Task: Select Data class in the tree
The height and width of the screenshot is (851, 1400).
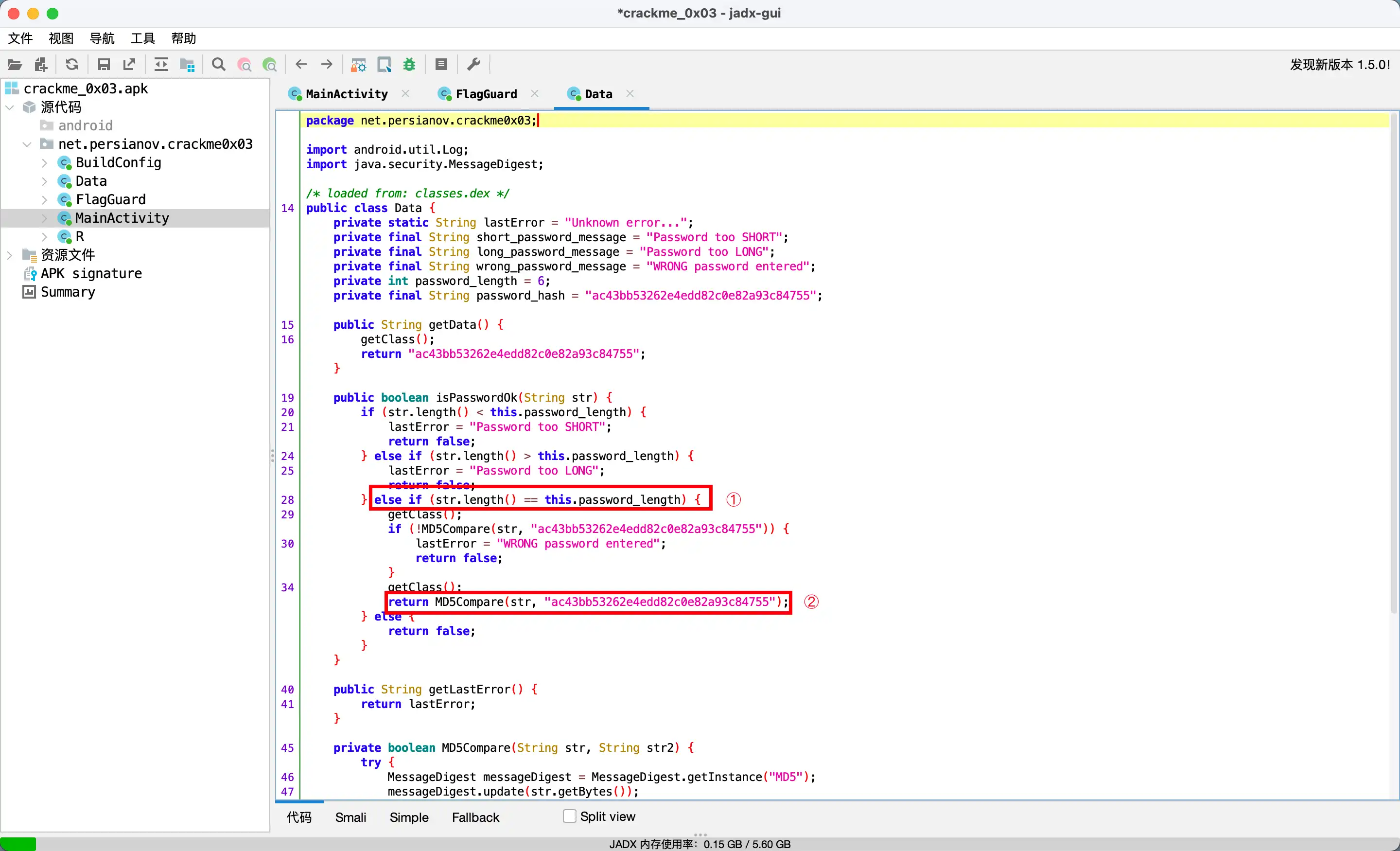Action: [x=91, y=181]
